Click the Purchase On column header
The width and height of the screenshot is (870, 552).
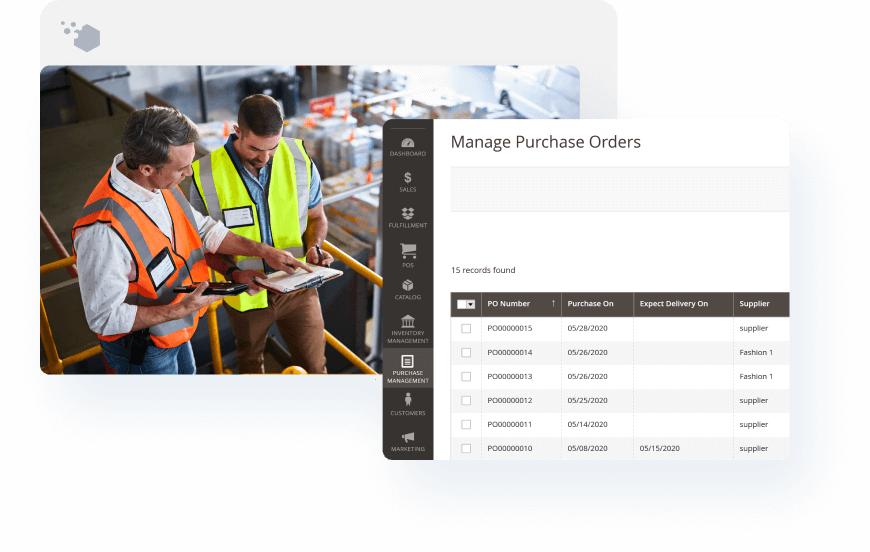coord(590,304)
